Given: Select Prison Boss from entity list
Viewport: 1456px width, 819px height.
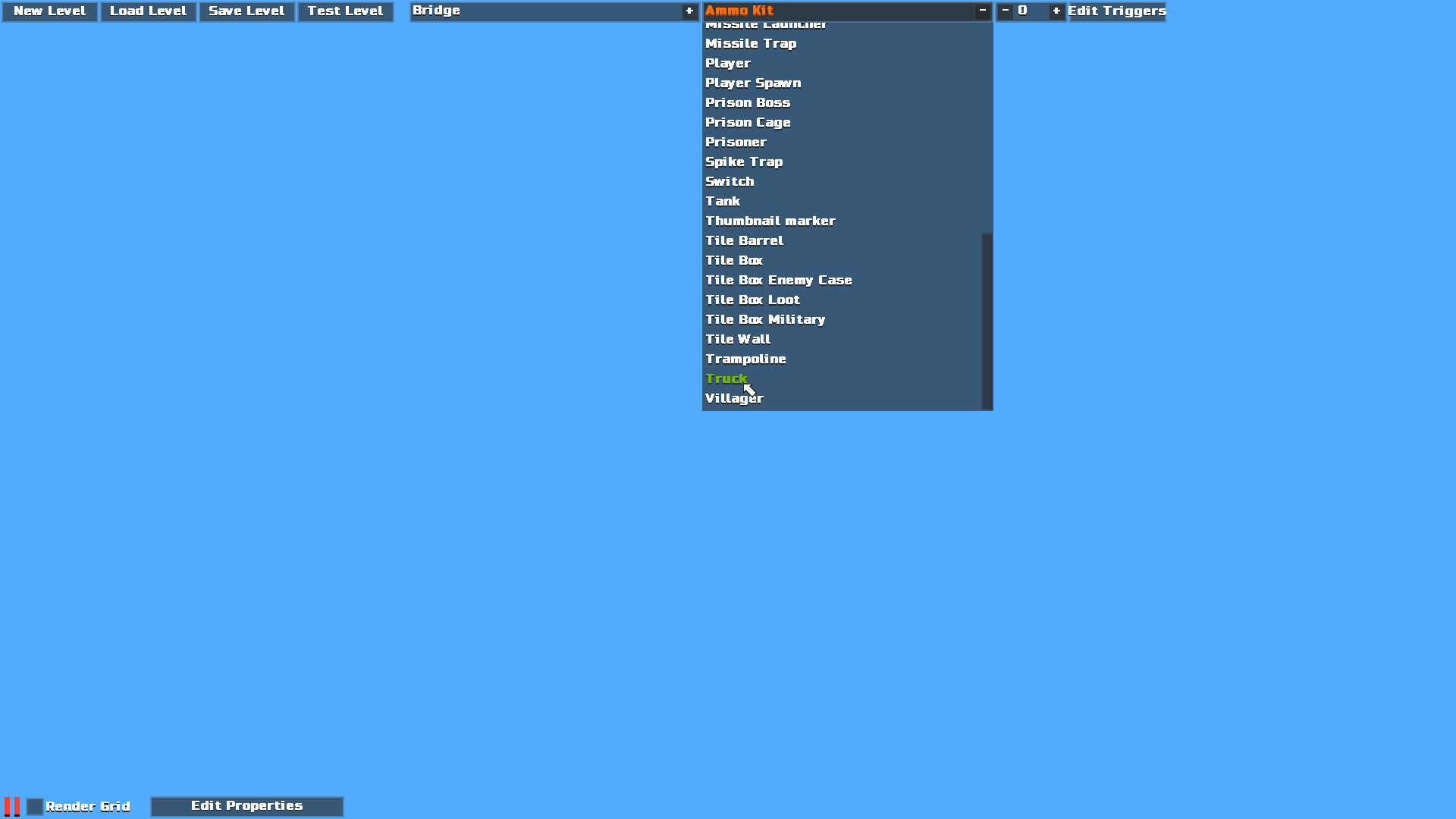Looking at the screenshot, I should click(748, 103).
